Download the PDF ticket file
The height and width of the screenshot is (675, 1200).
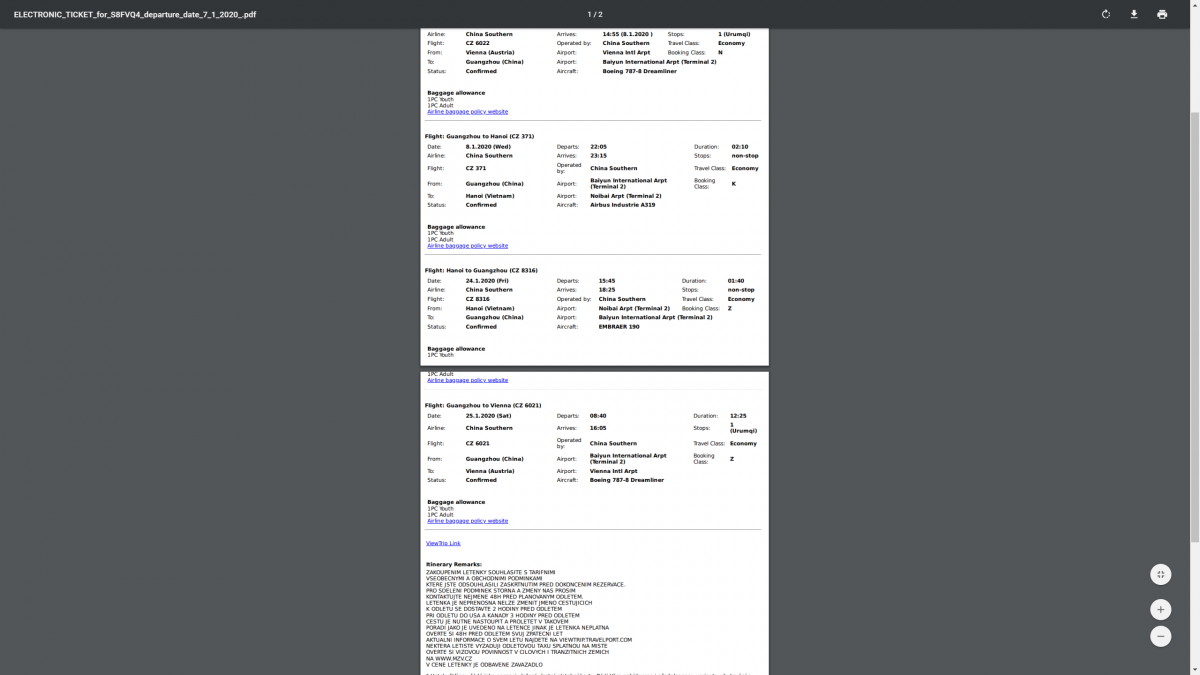click(1134, 14)
